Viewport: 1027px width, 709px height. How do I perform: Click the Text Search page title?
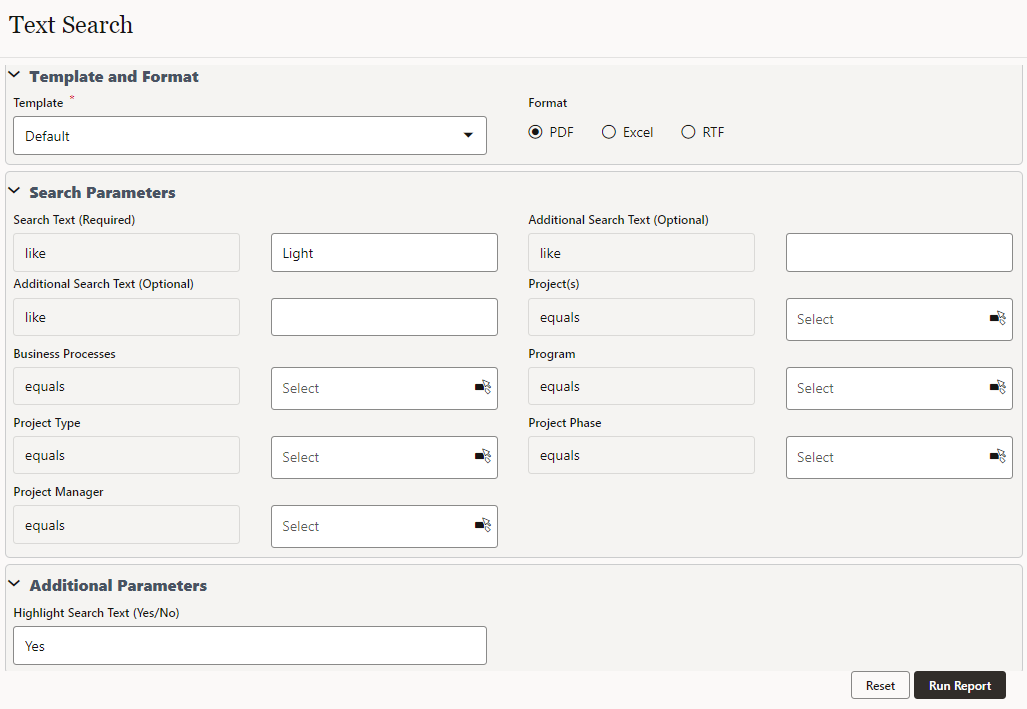click(70, 25)
